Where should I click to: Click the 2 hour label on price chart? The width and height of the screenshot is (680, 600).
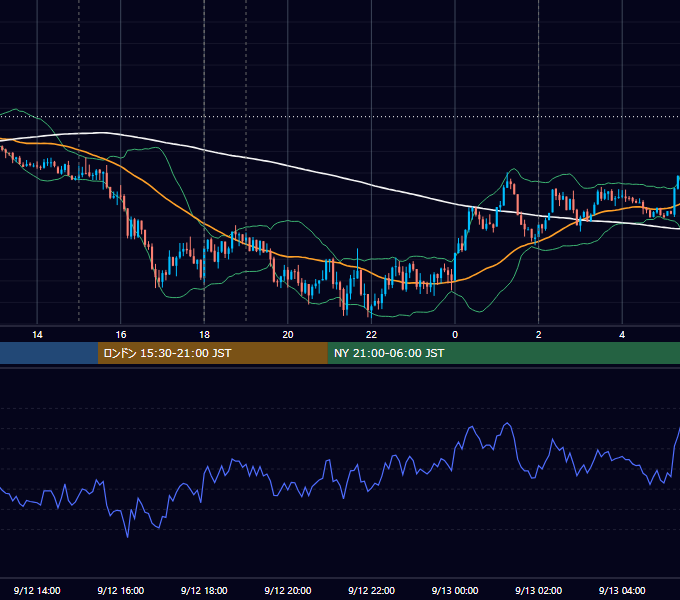point(539,335)
